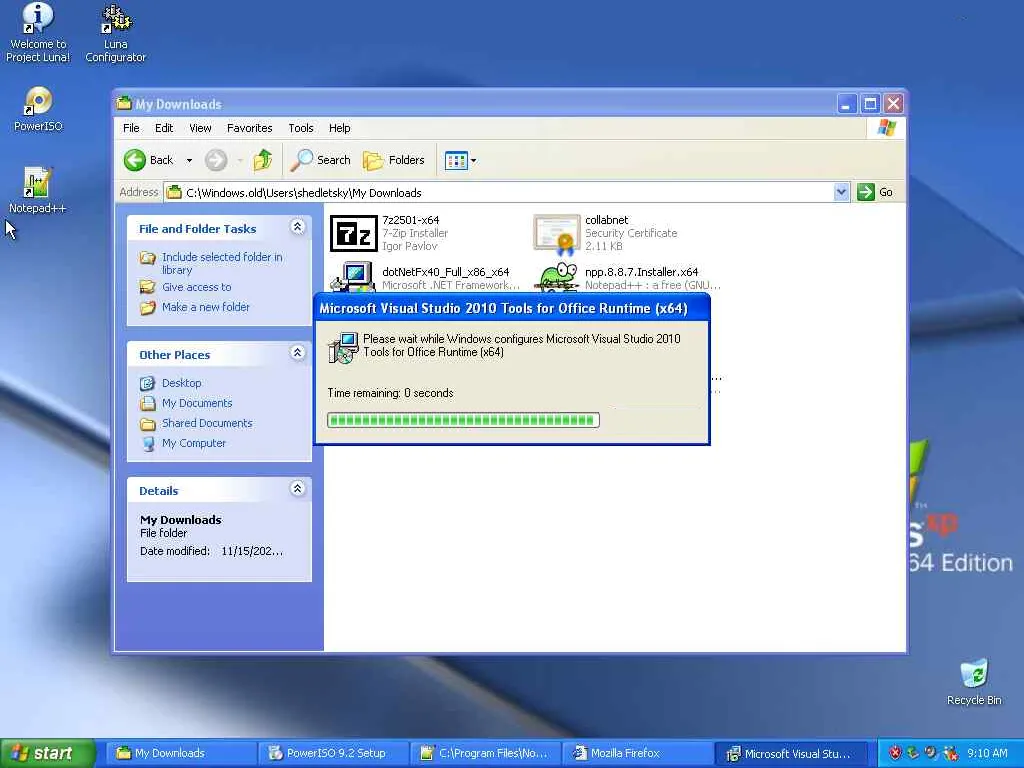Click My Downloads folder name in Details

click(x=181, y=520)
